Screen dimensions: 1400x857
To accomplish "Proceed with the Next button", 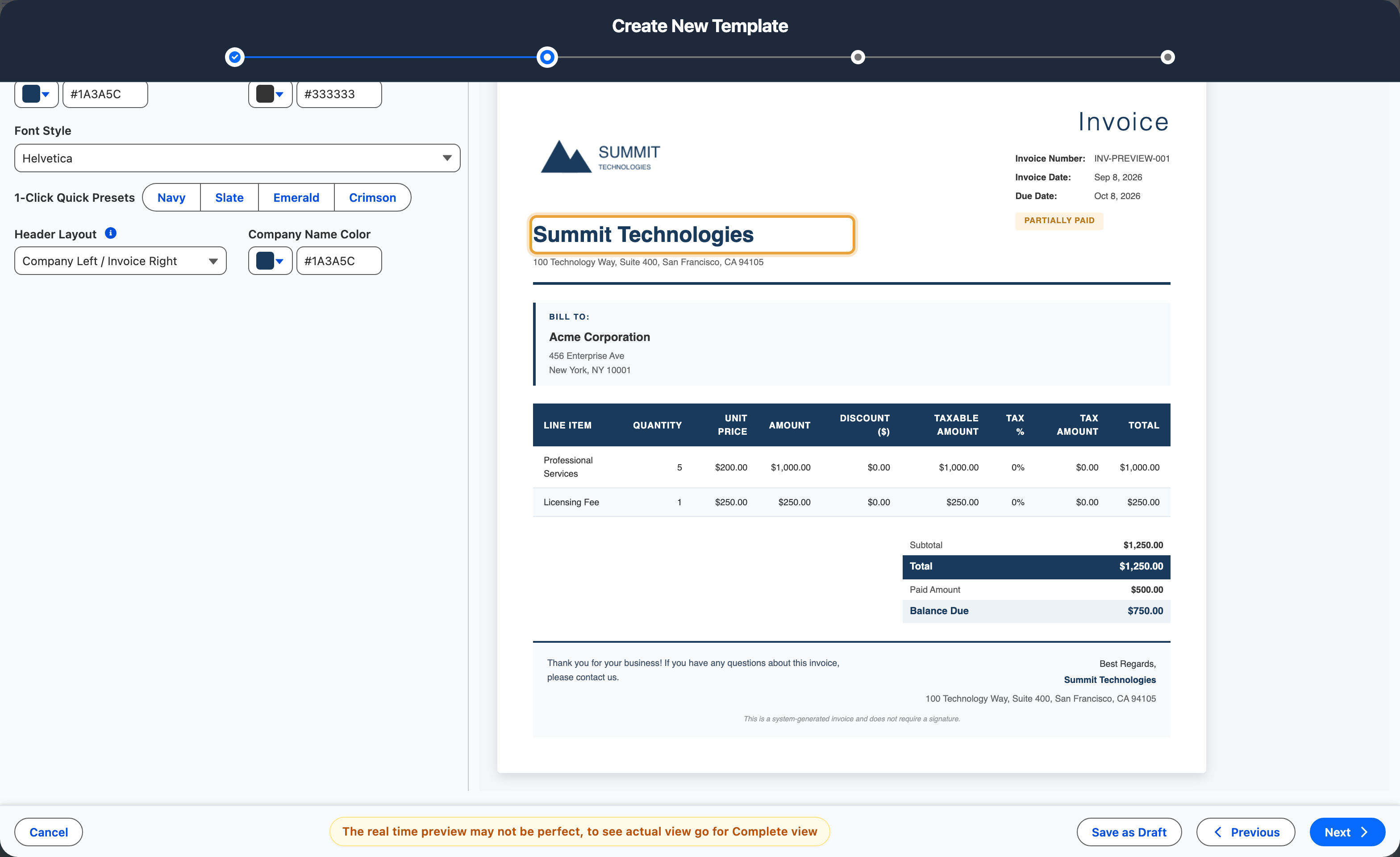I will pyautogui.click(x=1347, y=832).
